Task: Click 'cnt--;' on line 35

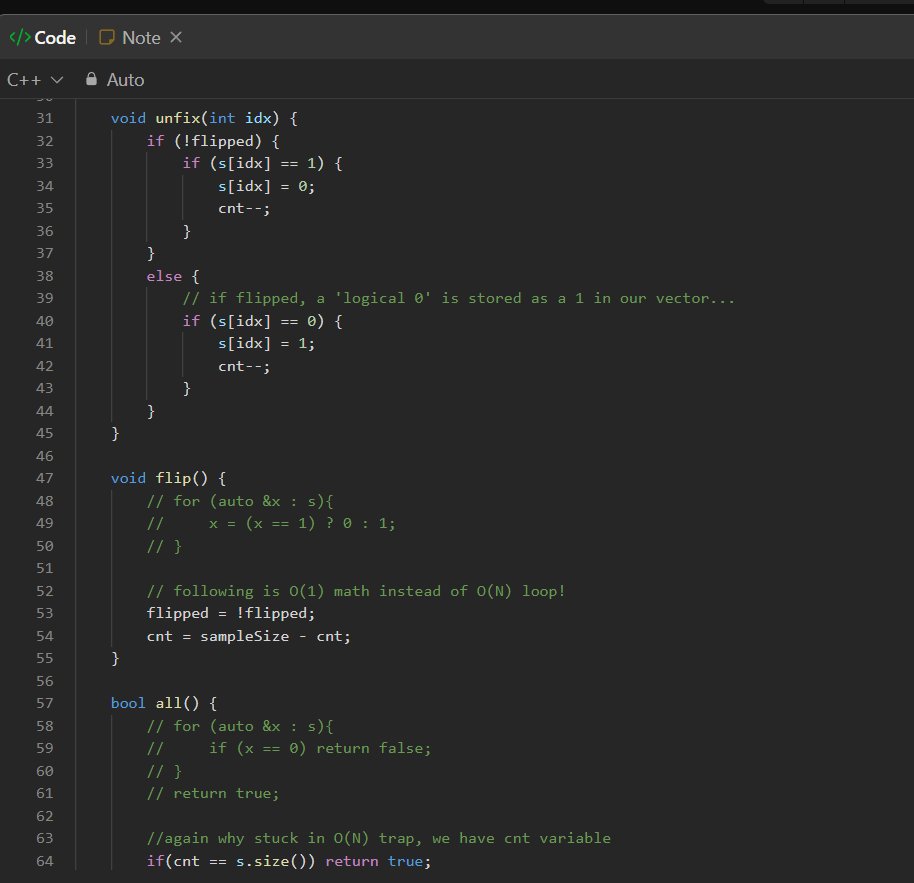Action: pyautogui.click(x=244, y=209)
